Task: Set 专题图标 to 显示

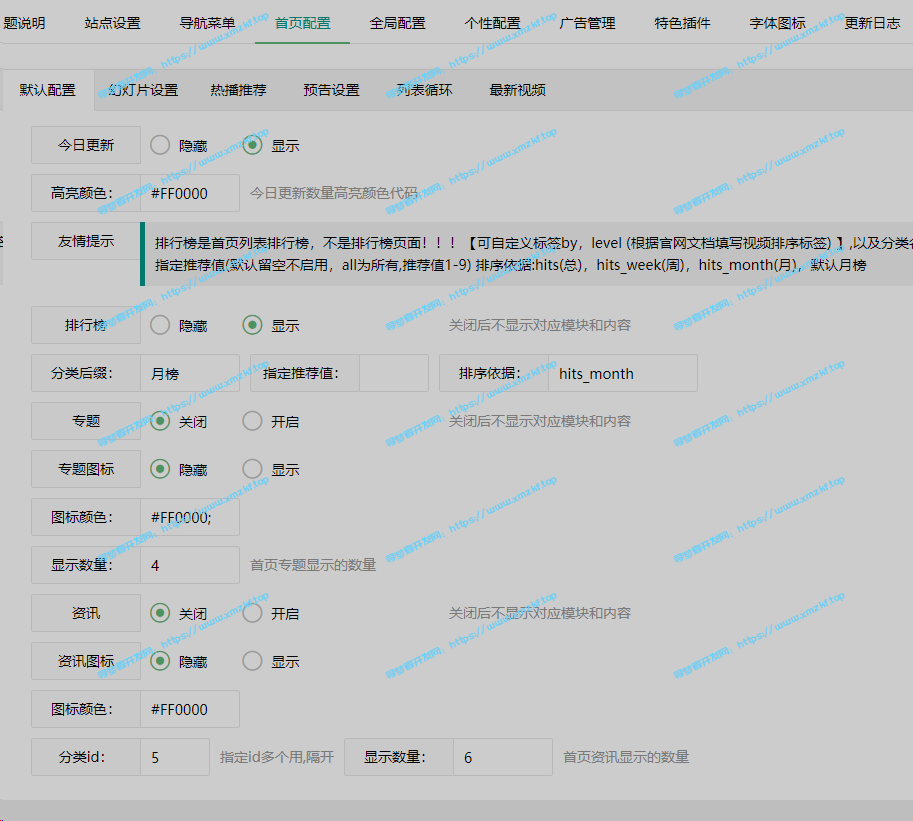Action: click(x=252, y=469)
